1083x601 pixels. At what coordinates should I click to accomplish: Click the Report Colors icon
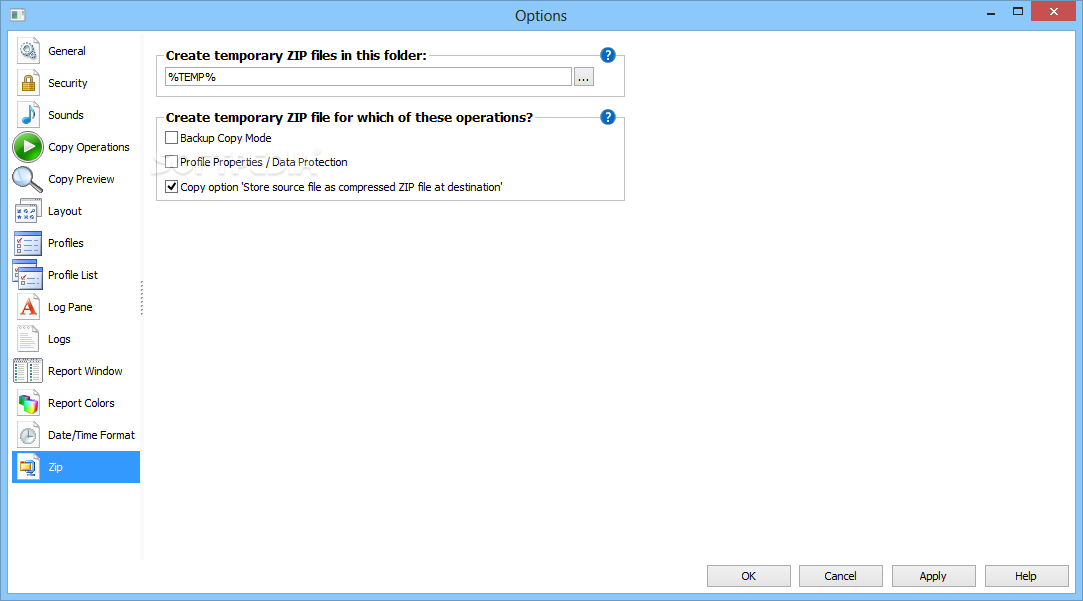point(28,403)
